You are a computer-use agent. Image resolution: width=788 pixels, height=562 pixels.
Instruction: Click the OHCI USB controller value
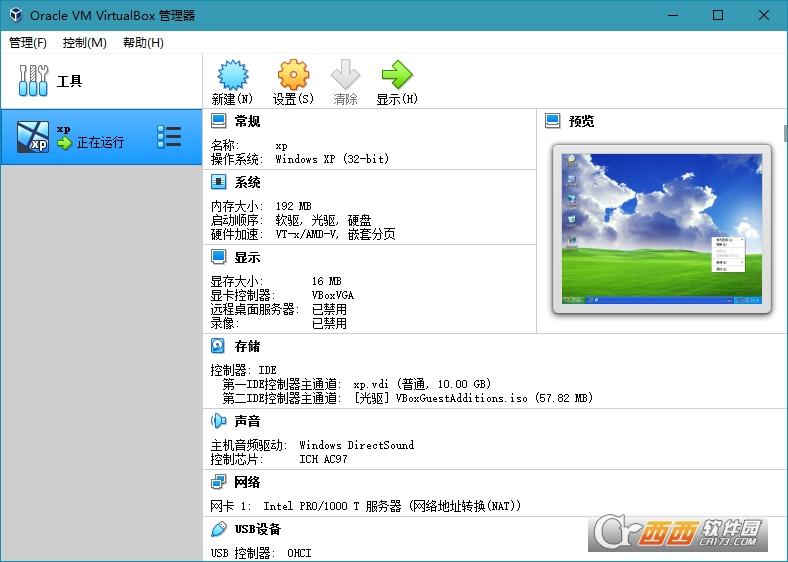(x=299, y=553)
